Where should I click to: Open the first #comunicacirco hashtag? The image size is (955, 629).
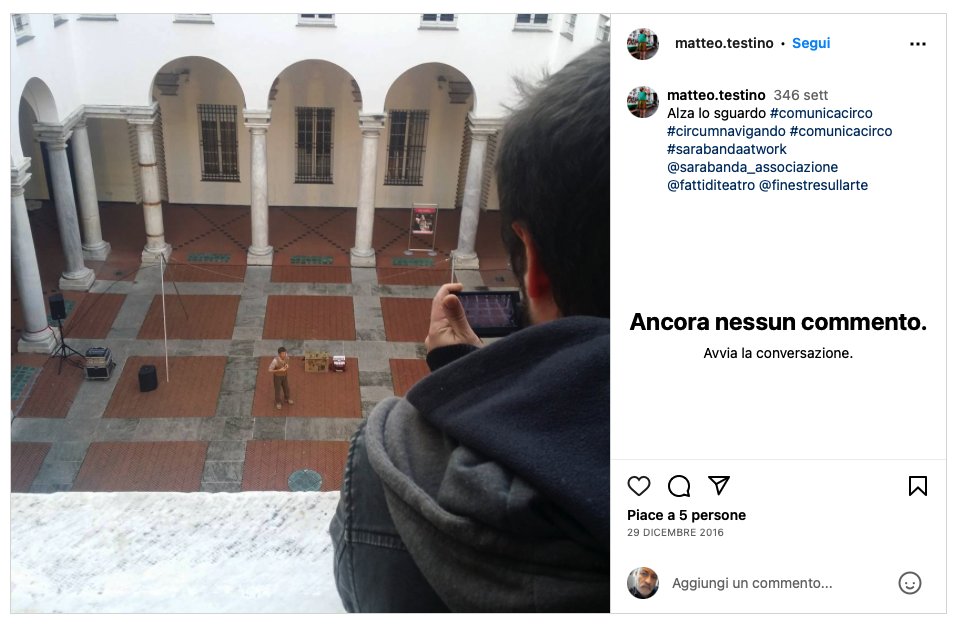[x=820, y=113]
